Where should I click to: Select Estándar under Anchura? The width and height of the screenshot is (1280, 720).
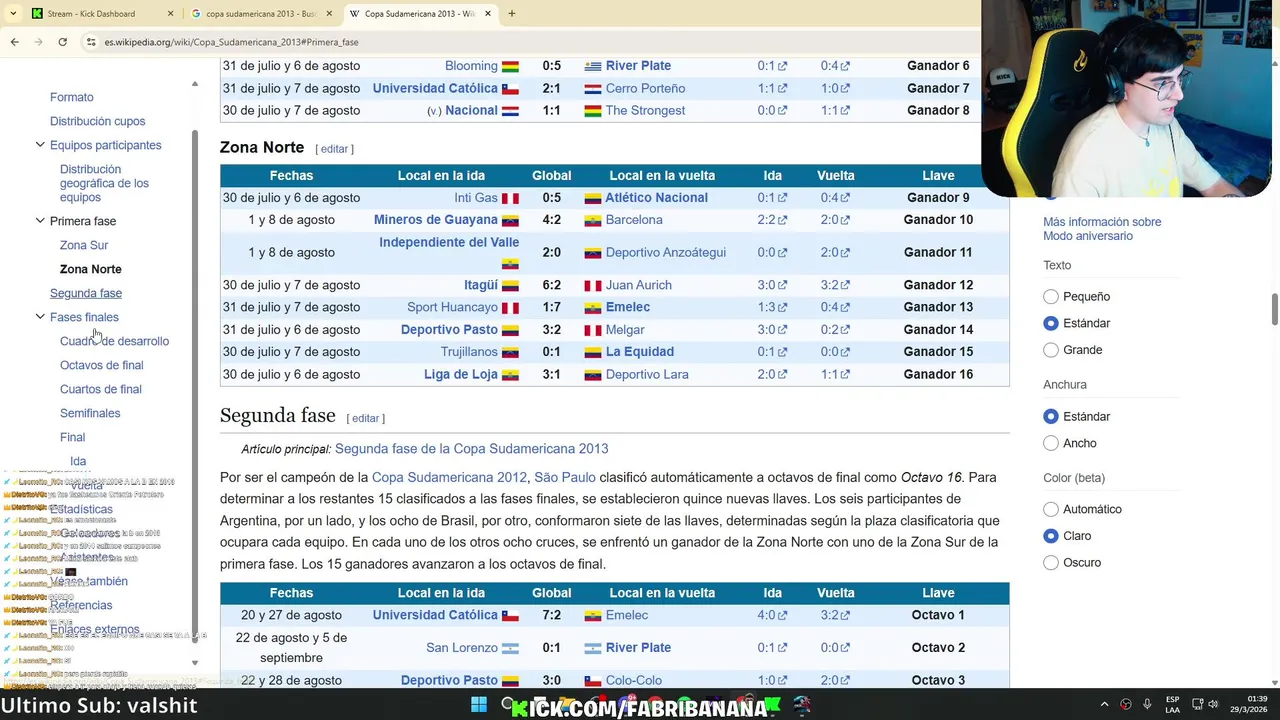pyautogui.click(x=1051, y=416)
